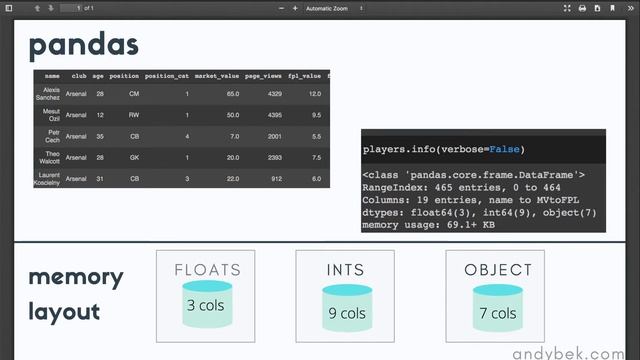This screenshot has height=360, width=640.
Task: Click the 'False' keyword in code
Action: coord(504,149)
